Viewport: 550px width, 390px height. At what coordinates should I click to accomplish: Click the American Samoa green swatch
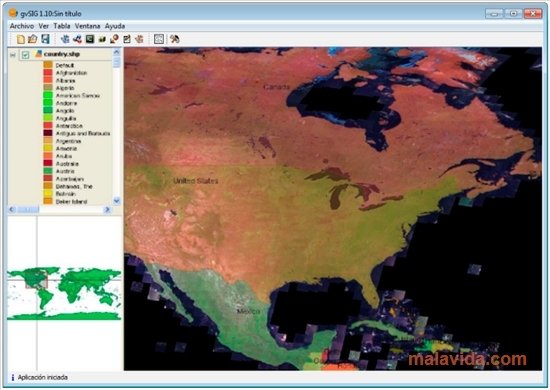pos(48,95)
